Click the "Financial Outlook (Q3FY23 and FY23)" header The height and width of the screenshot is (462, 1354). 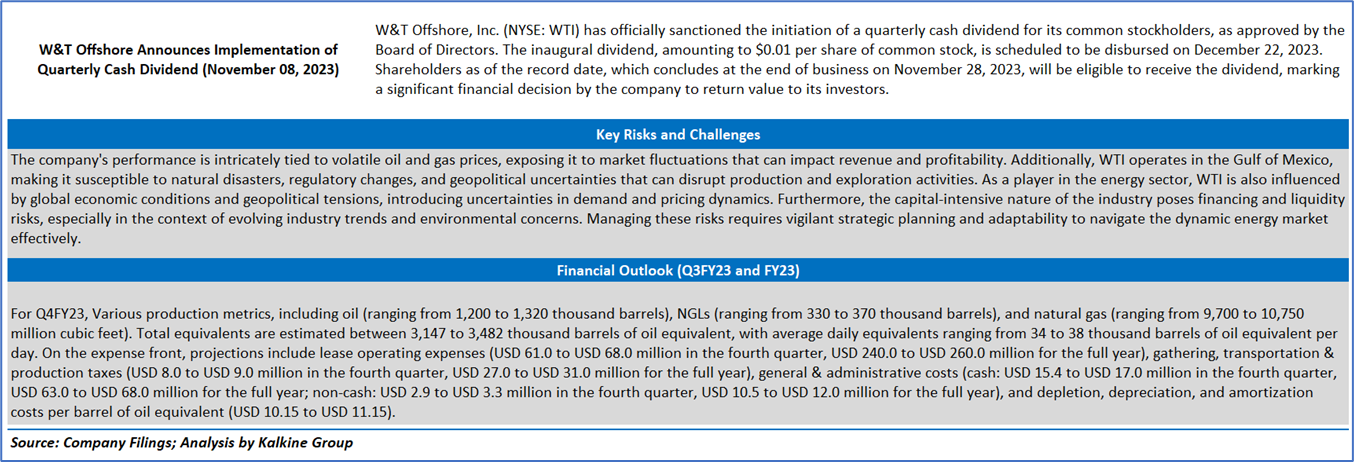676,270
